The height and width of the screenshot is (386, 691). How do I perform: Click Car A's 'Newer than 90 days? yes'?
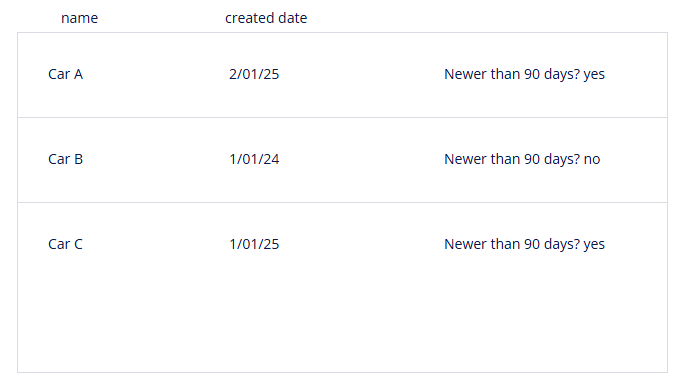tap(524, 74)
